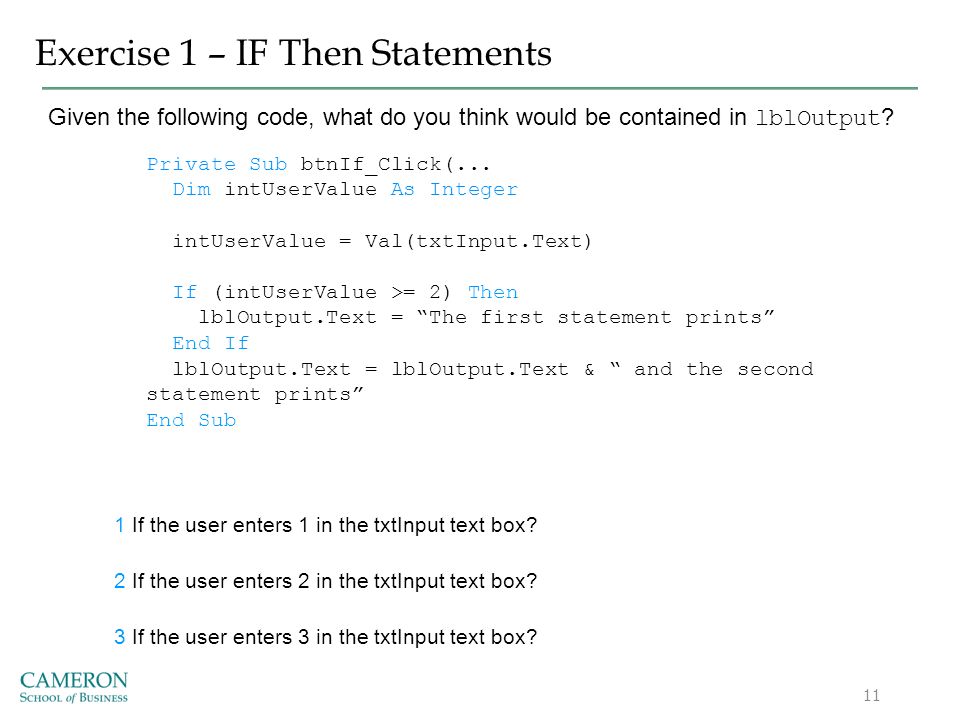
Task: Click the lblOutput word in the question
Action: (x=817, y=118)
